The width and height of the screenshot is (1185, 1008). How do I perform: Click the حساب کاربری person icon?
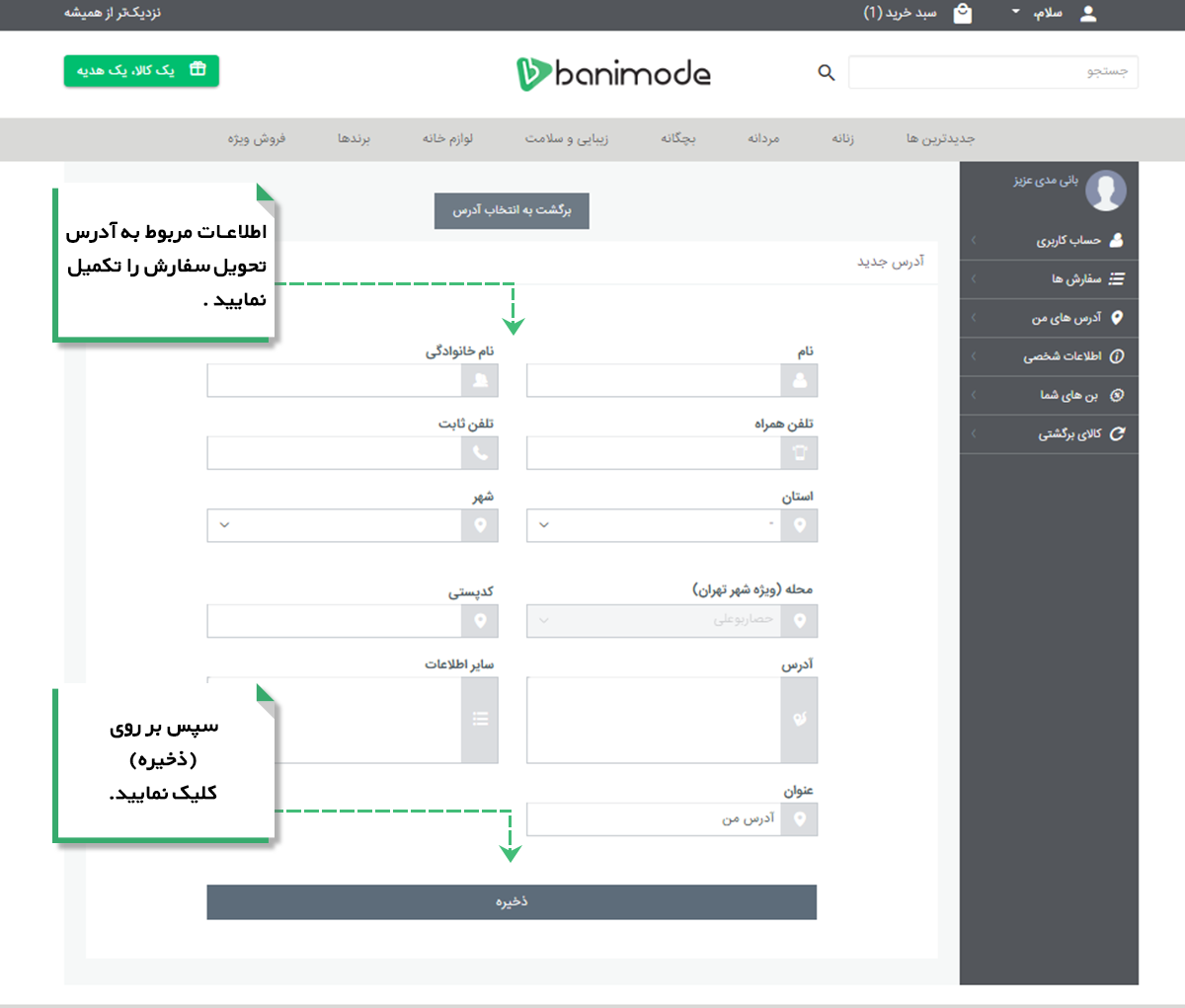1117,240
